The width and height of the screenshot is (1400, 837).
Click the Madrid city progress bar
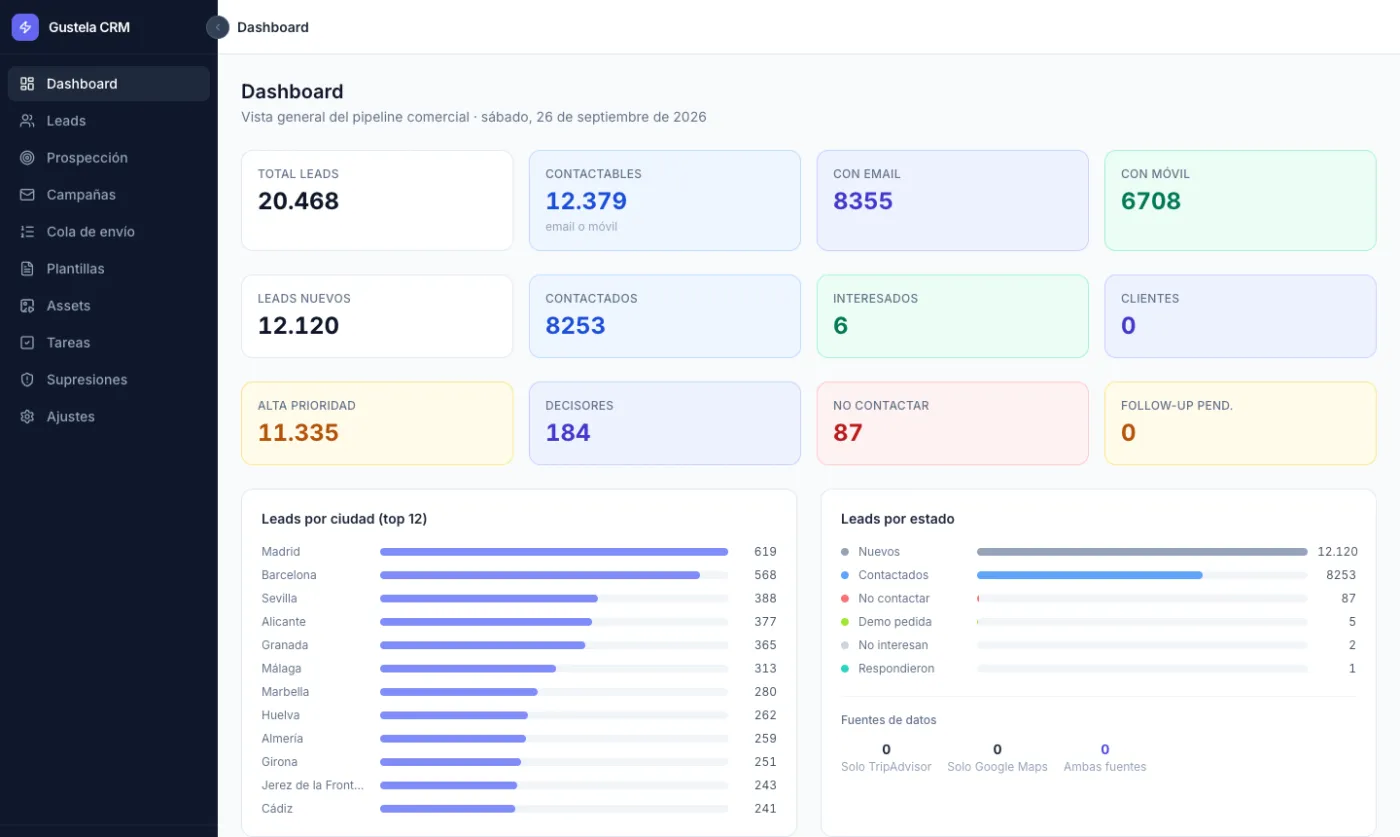[x=554, y=552]
